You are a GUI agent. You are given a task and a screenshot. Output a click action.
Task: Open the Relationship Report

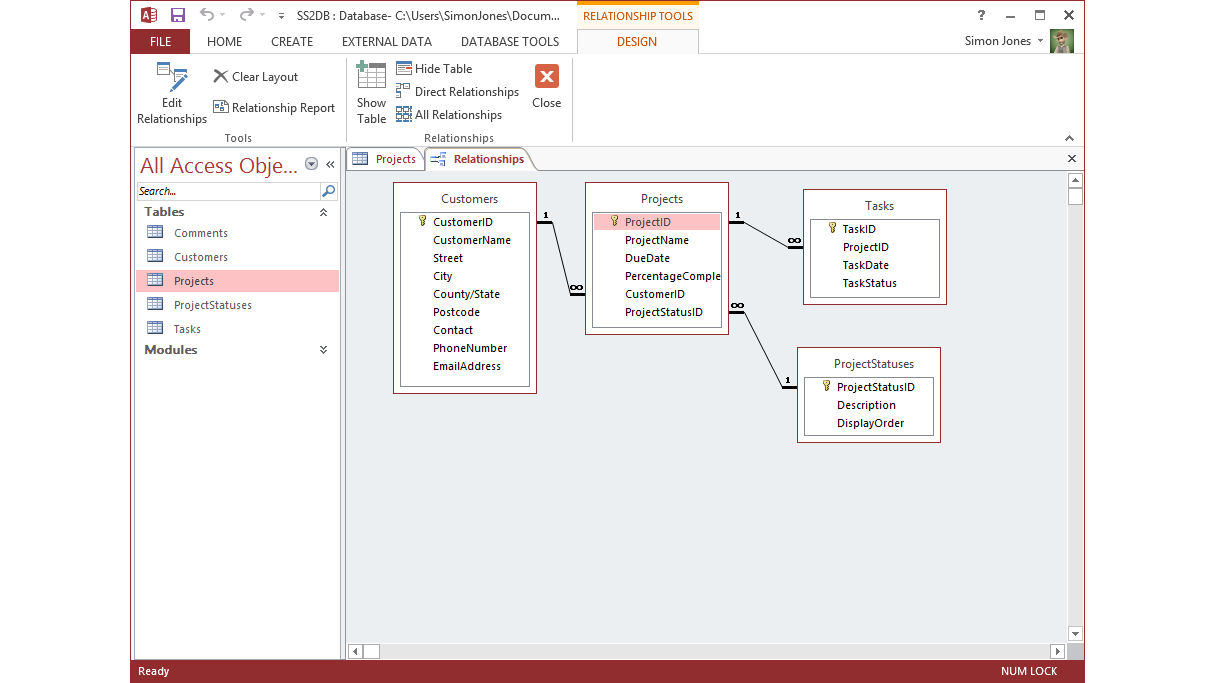pyautogui.click(x=274, y=108)
